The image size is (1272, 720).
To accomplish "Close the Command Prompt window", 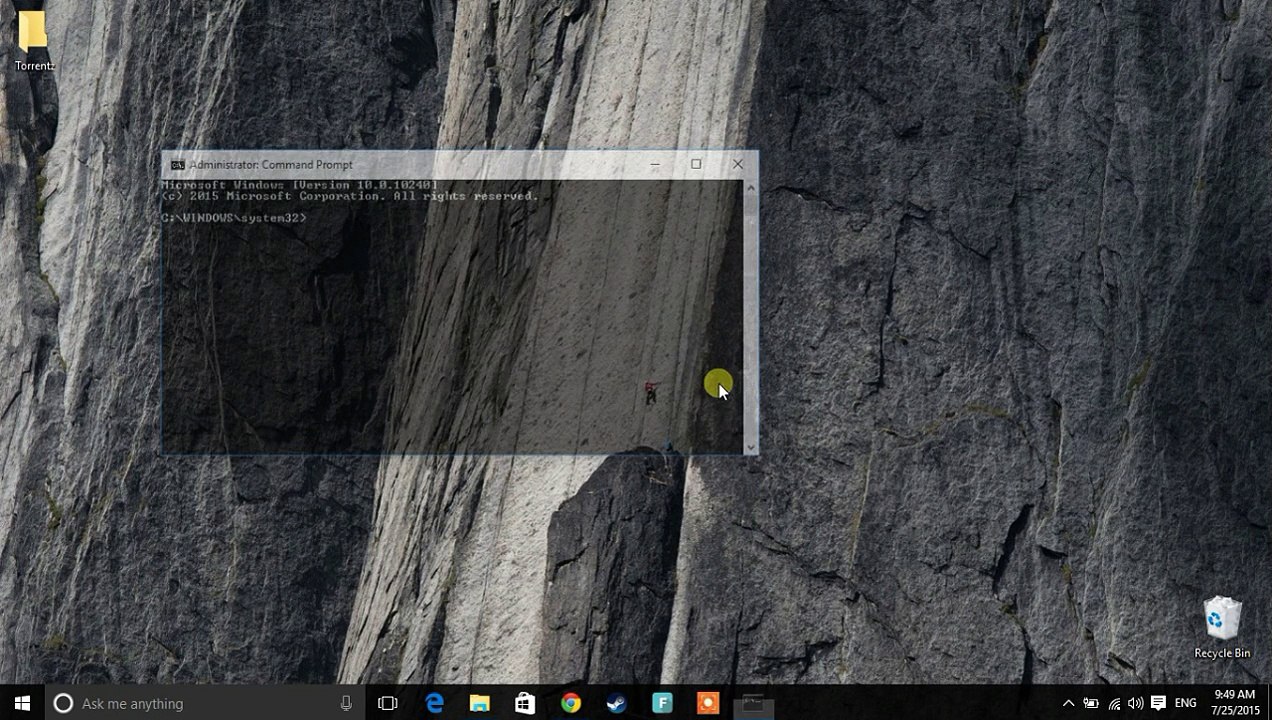I will (x=738, y=165).
